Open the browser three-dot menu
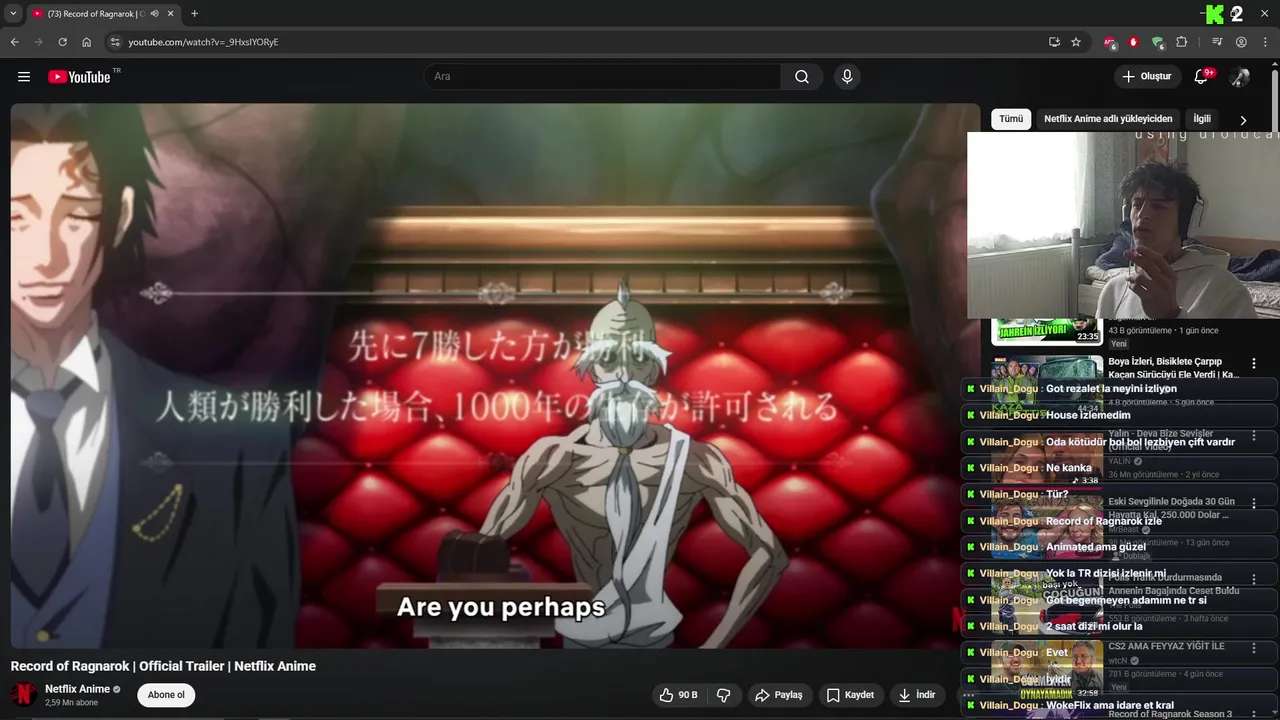Viewport: 1280px width, 720px height. click(x=1266, y=42)
